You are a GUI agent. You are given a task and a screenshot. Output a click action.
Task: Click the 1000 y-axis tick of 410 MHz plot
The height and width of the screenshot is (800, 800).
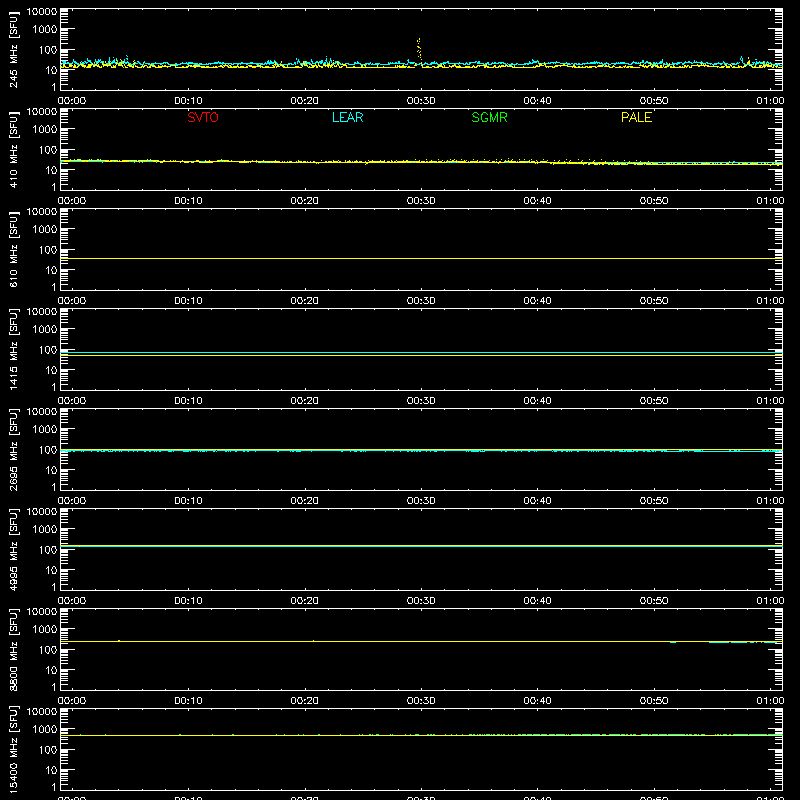click(x=45, y=130)
